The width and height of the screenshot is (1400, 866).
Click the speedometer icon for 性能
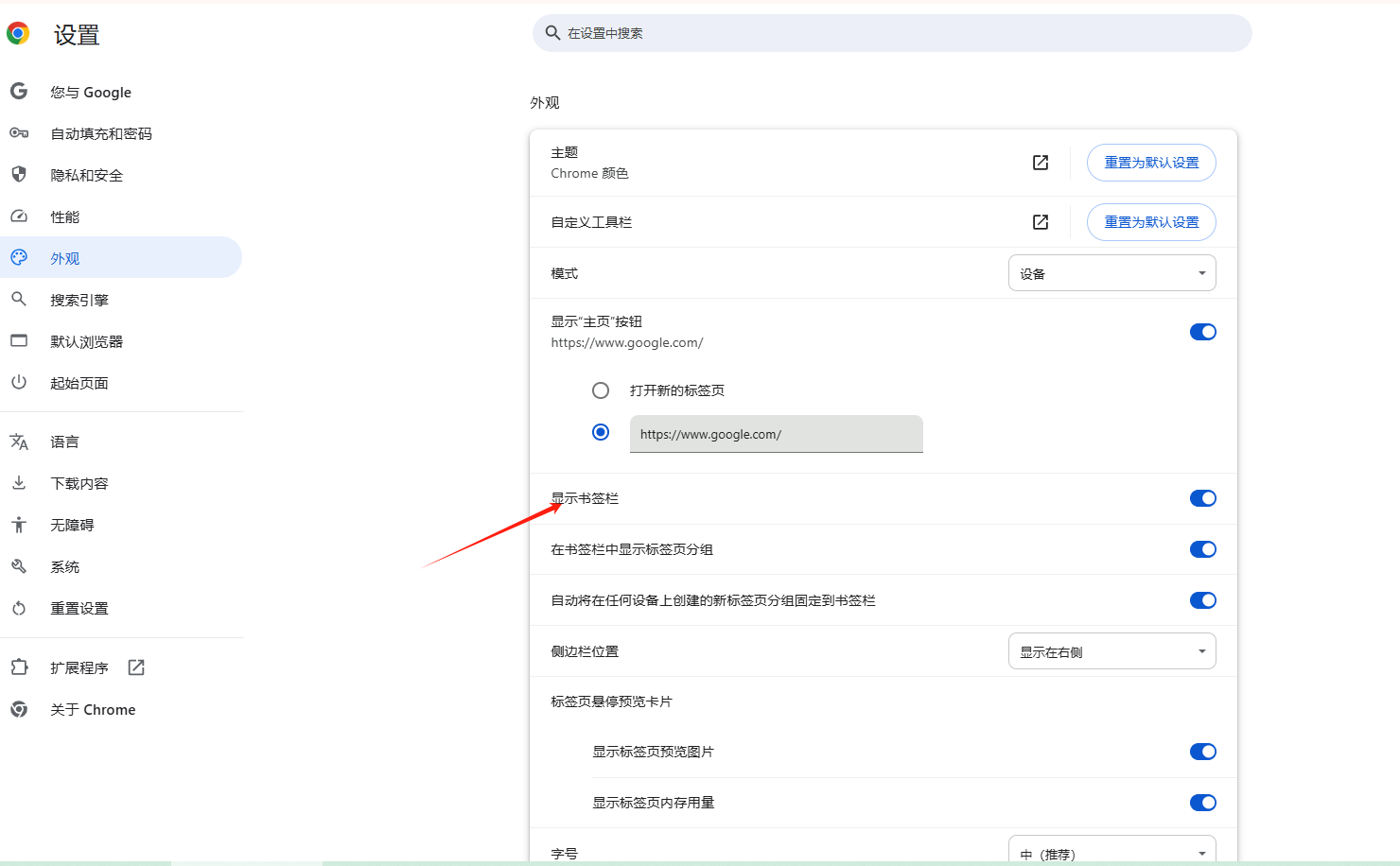tap(19, 216)
